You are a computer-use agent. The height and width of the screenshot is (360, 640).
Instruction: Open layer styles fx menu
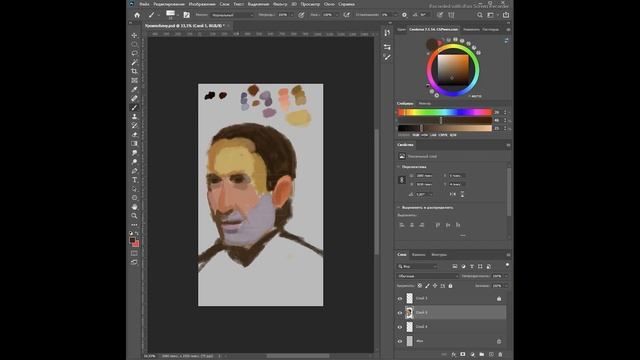point(453,354)
